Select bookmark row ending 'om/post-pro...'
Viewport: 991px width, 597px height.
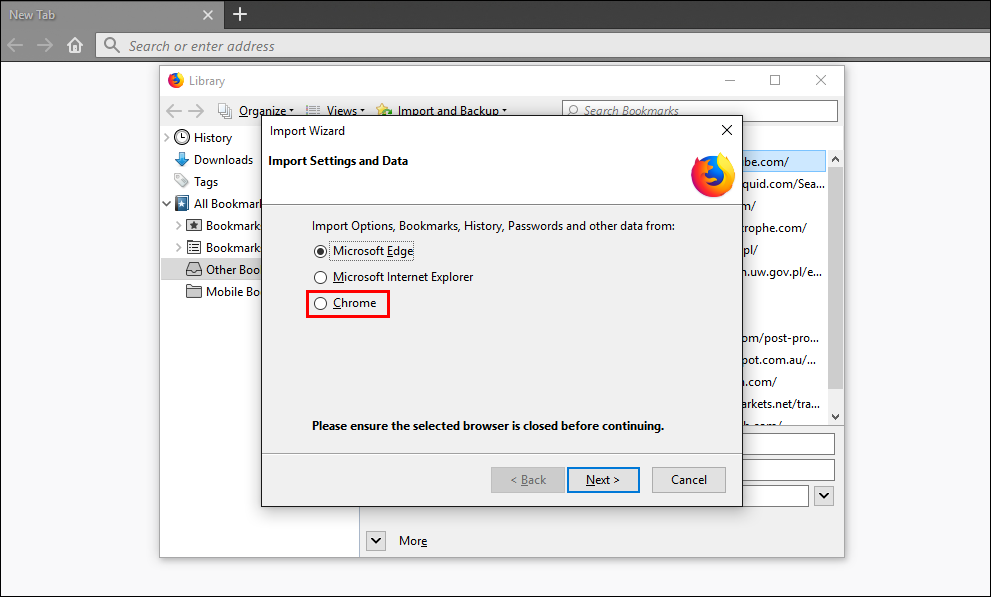click(x=784, y=338)
